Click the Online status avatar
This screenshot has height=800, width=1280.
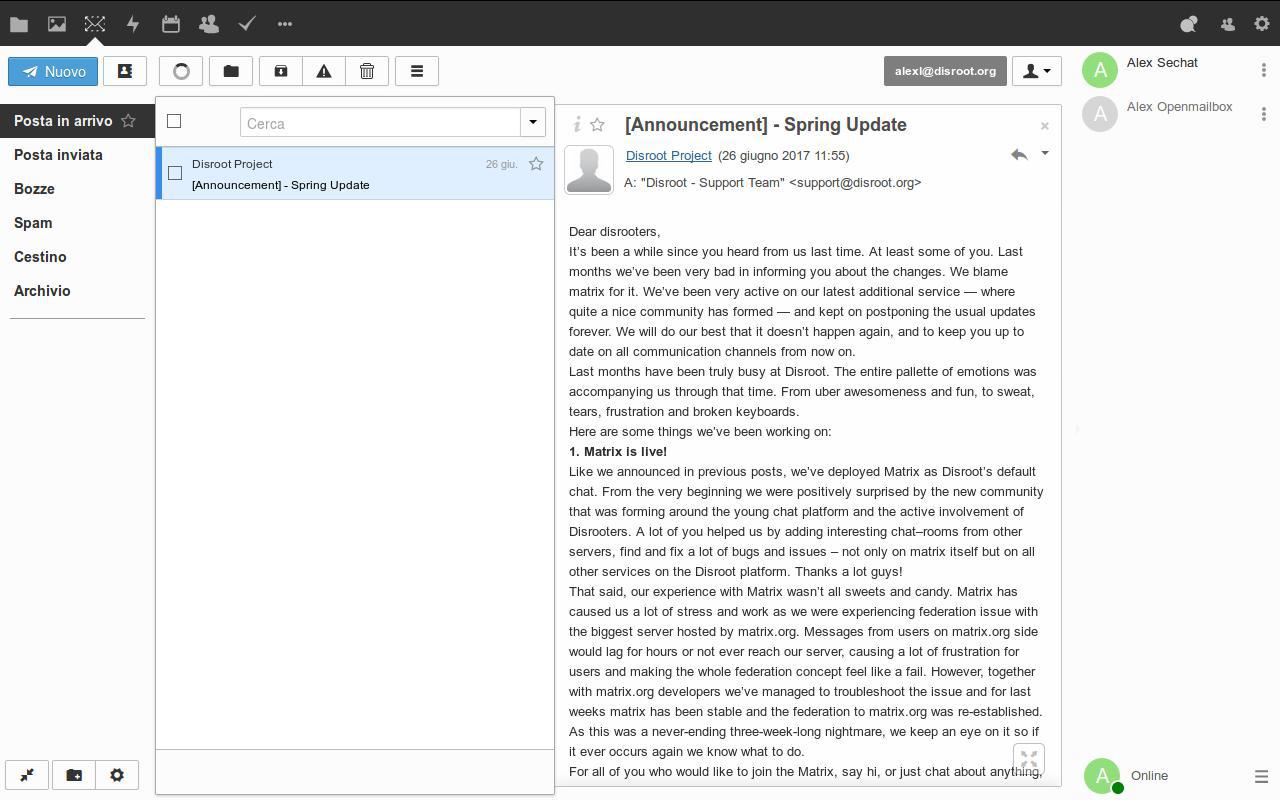1102,776
